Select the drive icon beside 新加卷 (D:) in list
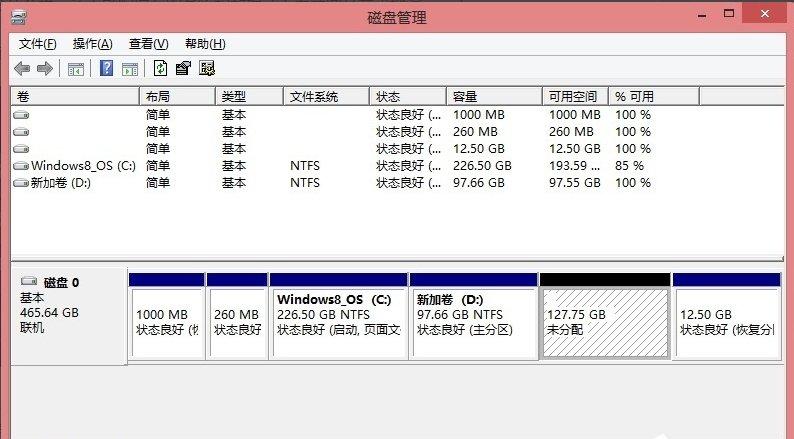 [21, 183]
